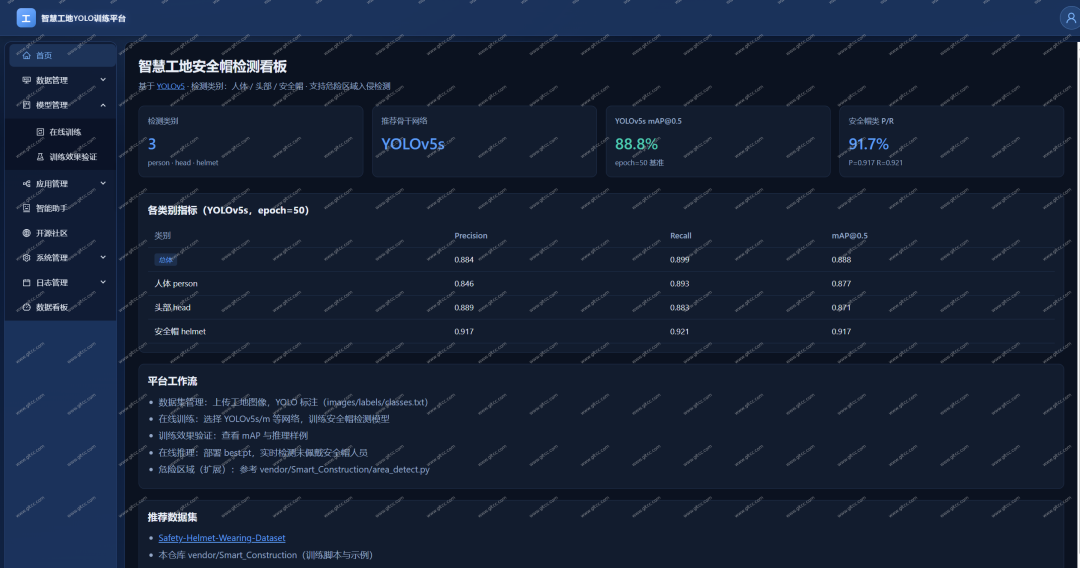Expand the 系统管理 menu chevron
The image size is (1080, 568).
point(103,257)
